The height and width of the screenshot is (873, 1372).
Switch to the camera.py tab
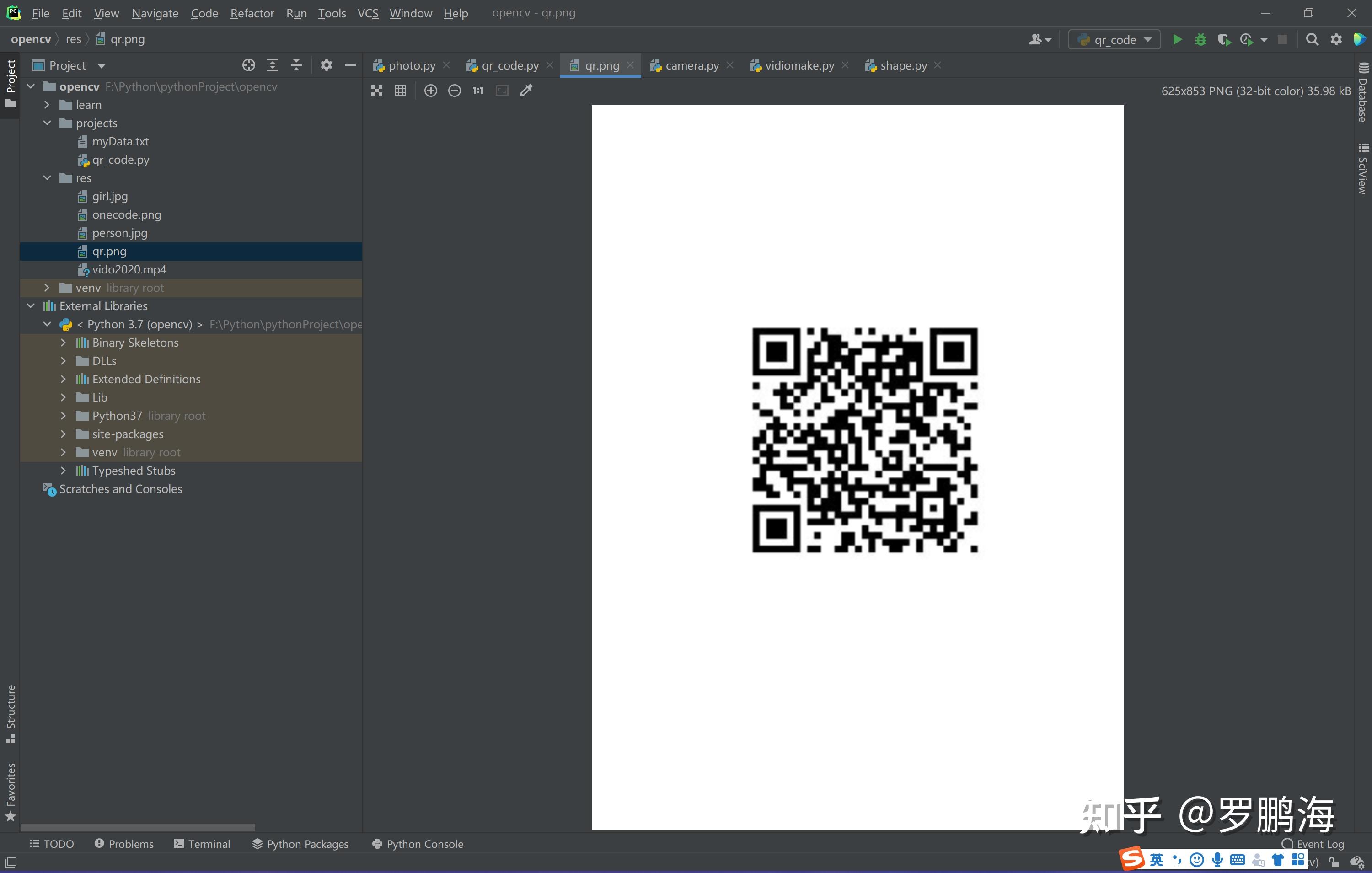pyautogui.click(x=691, y=65)
